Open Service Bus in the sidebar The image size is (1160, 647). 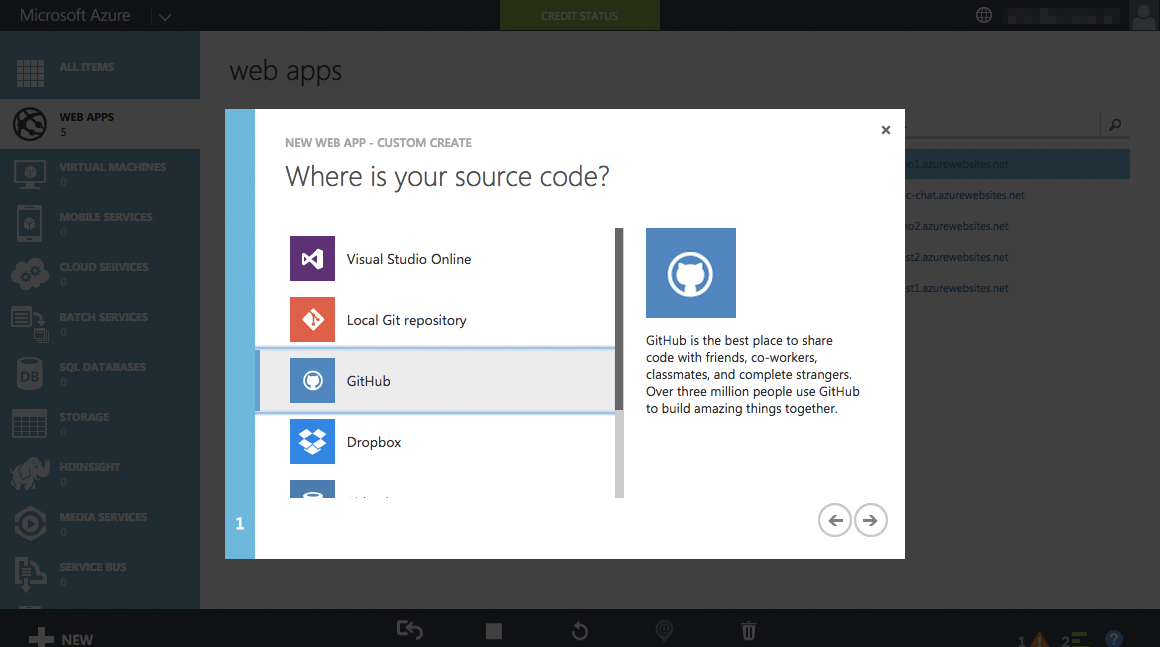(100, 574)
